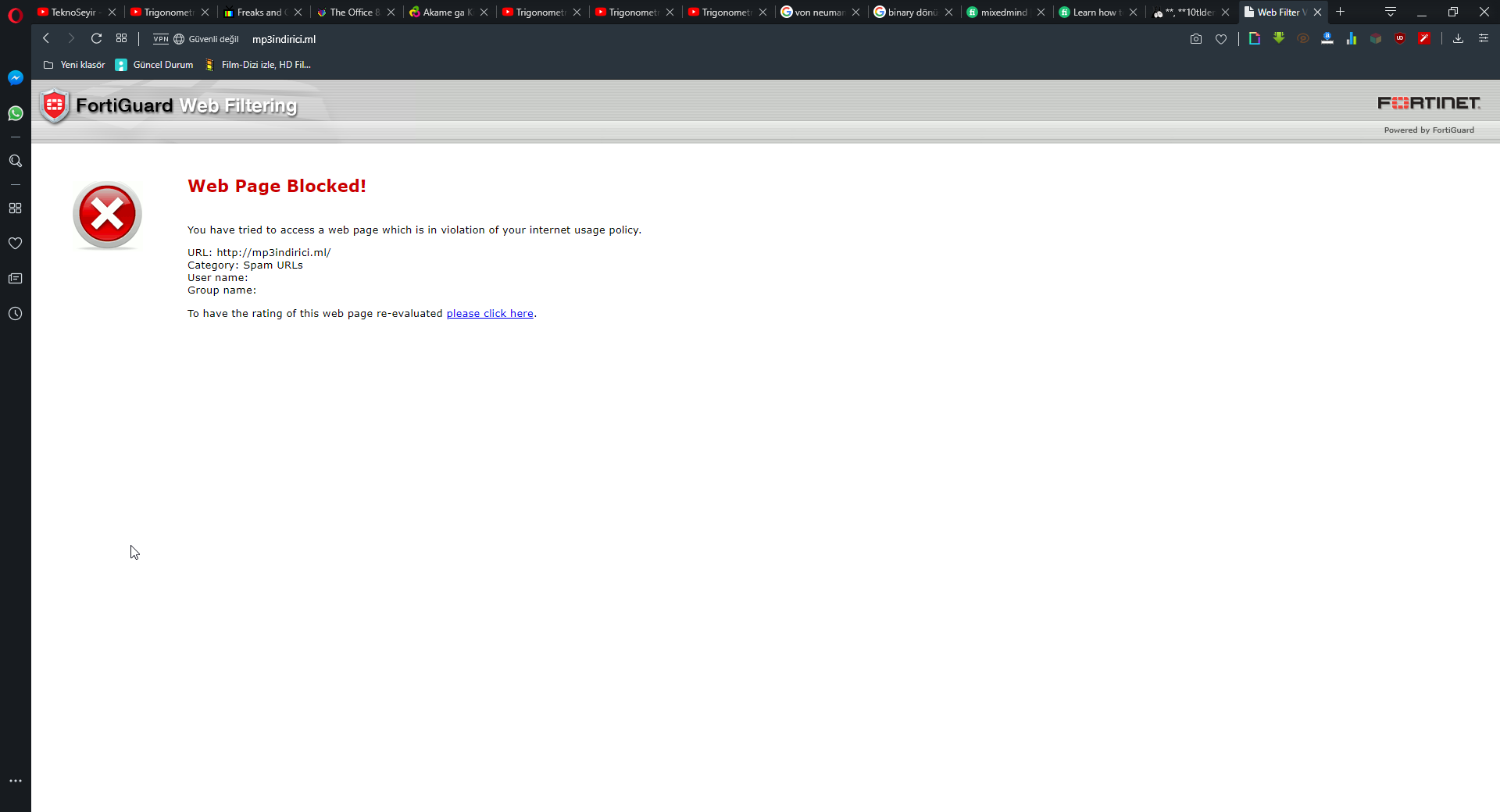The width and height of the screenshot is (1500, 812).
Task: Open the 'Güncel Durum' bookmark
Action: pyautogui.click(x=155, y=65)
